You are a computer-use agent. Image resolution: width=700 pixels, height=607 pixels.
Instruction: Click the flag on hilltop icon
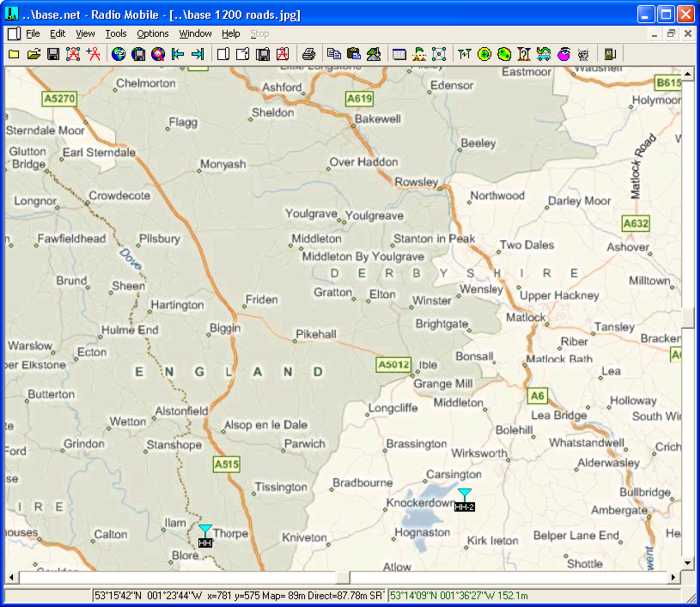click(x=419, y=54)
